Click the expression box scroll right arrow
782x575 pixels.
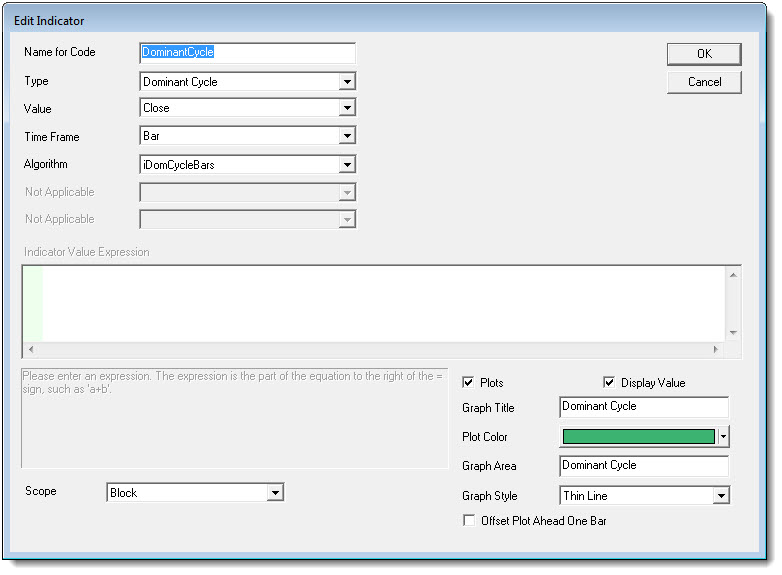(714, 350)
